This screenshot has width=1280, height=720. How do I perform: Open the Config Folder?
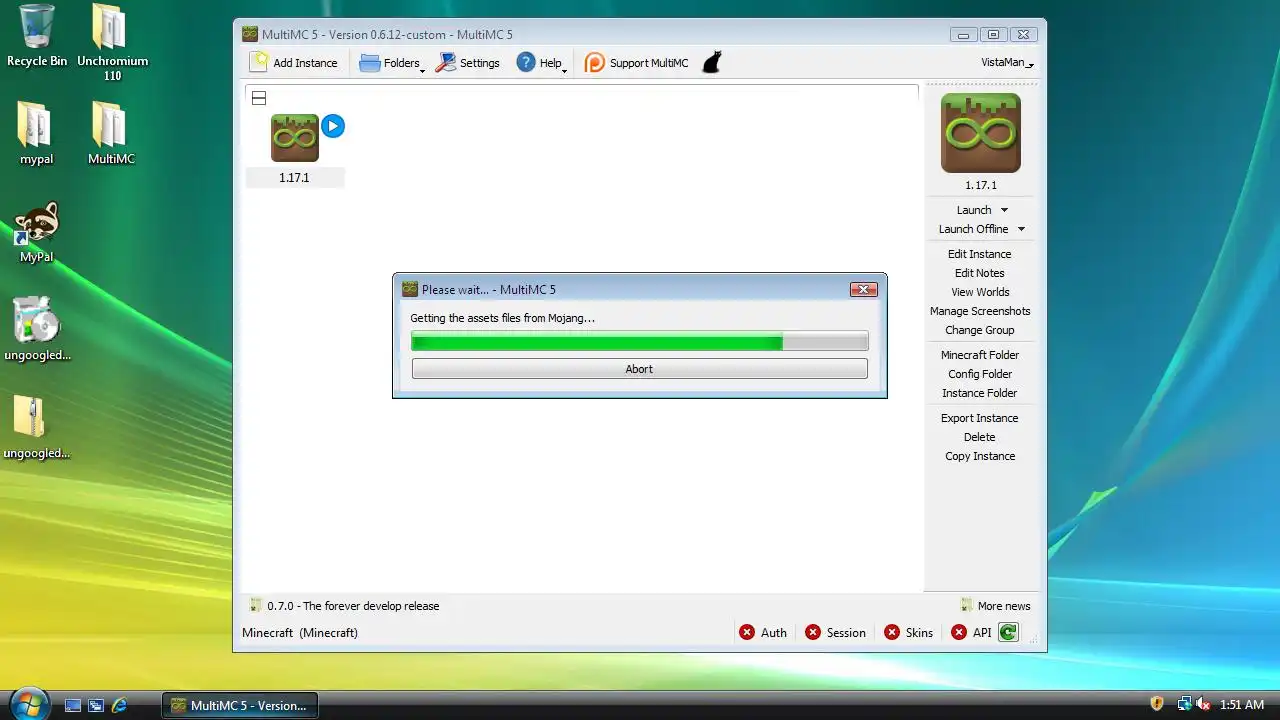click(x=980, y=374)
